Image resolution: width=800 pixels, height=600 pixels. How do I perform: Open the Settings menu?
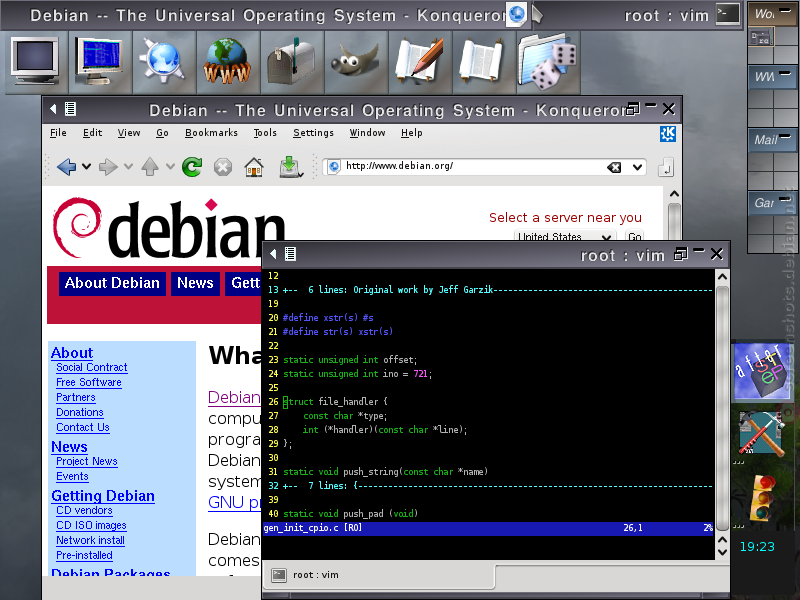(x=313, y=133)
